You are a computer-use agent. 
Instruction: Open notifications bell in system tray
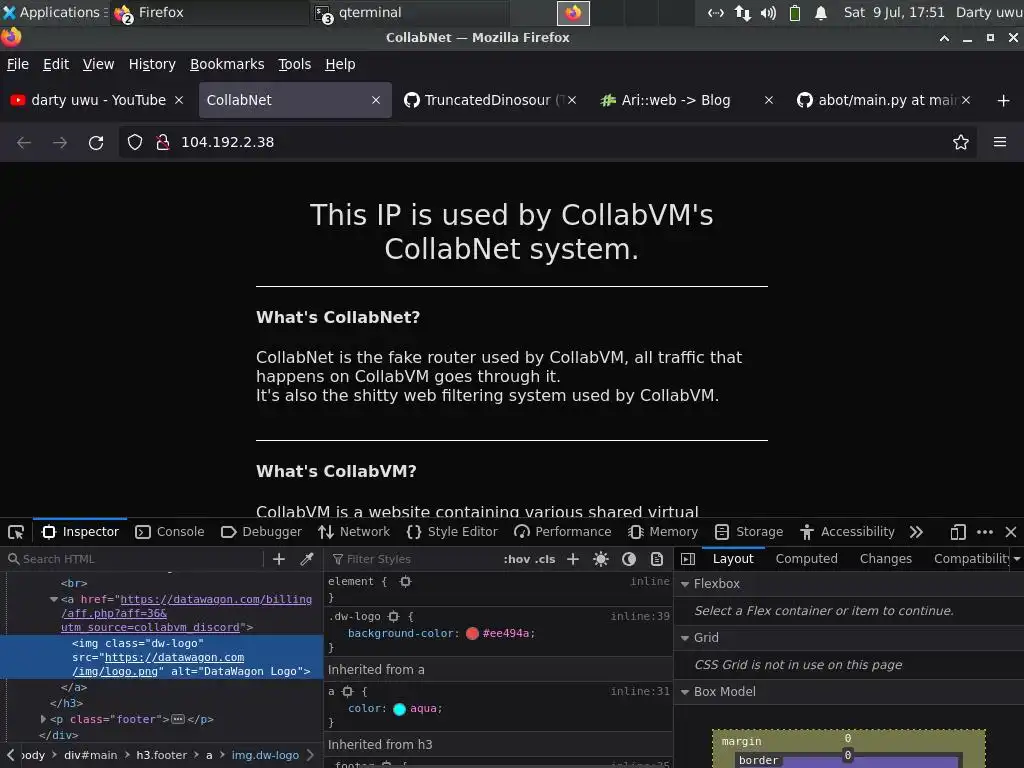pyautogui.click(x=821, y=13)
